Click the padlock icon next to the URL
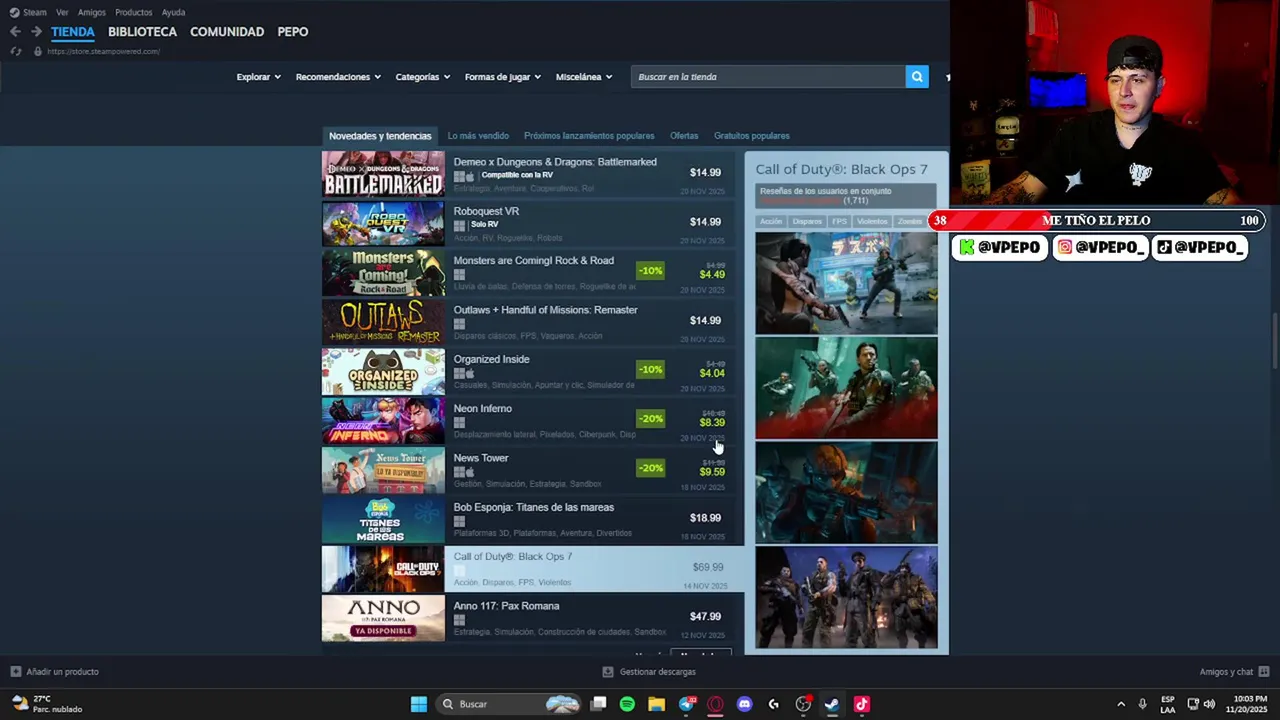Screen dimensions: 1280x720 pyautogui.click(x=38, y=51)
